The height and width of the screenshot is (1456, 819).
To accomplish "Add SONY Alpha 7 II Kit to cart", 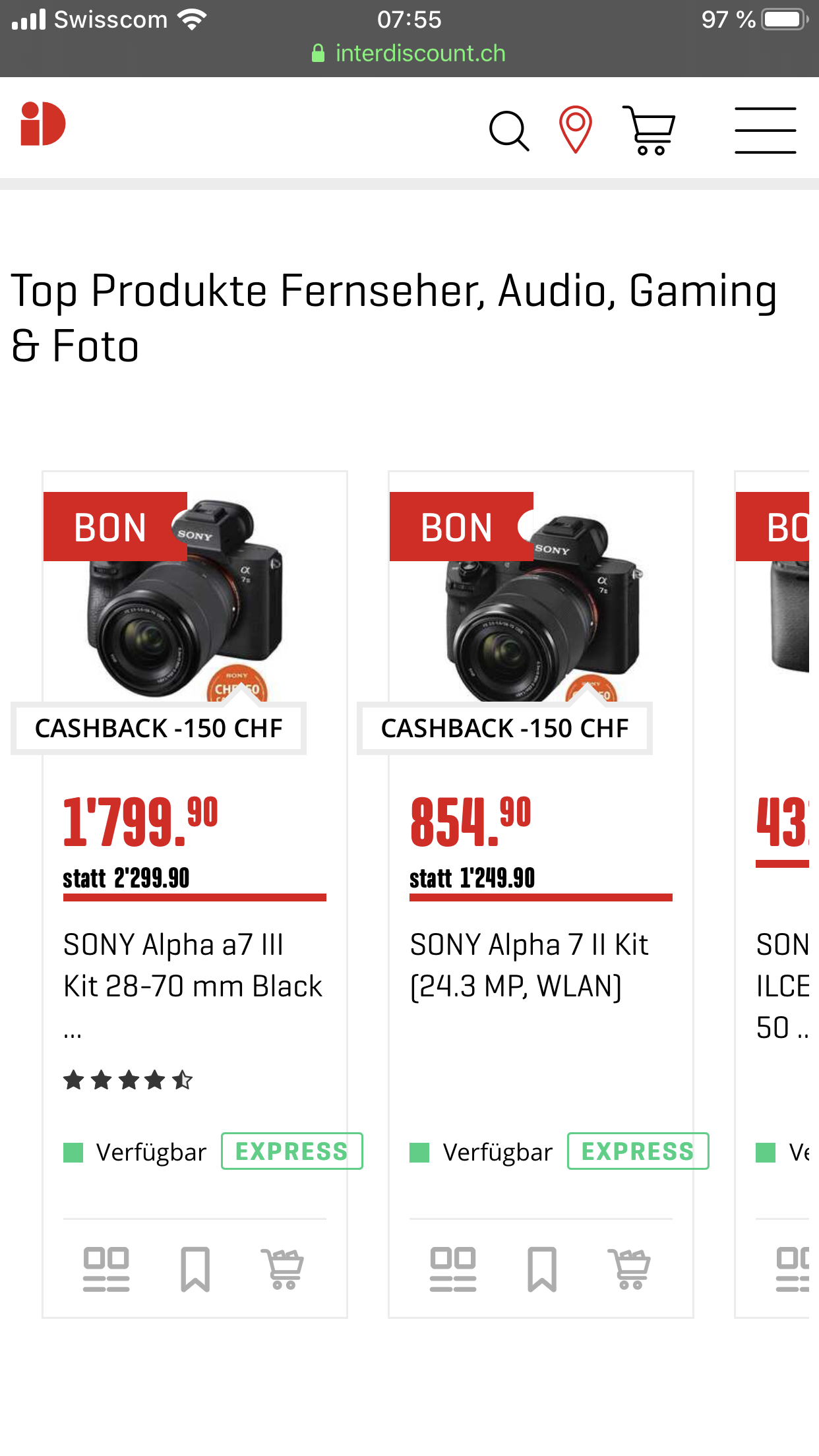I will click(630, 1269).
